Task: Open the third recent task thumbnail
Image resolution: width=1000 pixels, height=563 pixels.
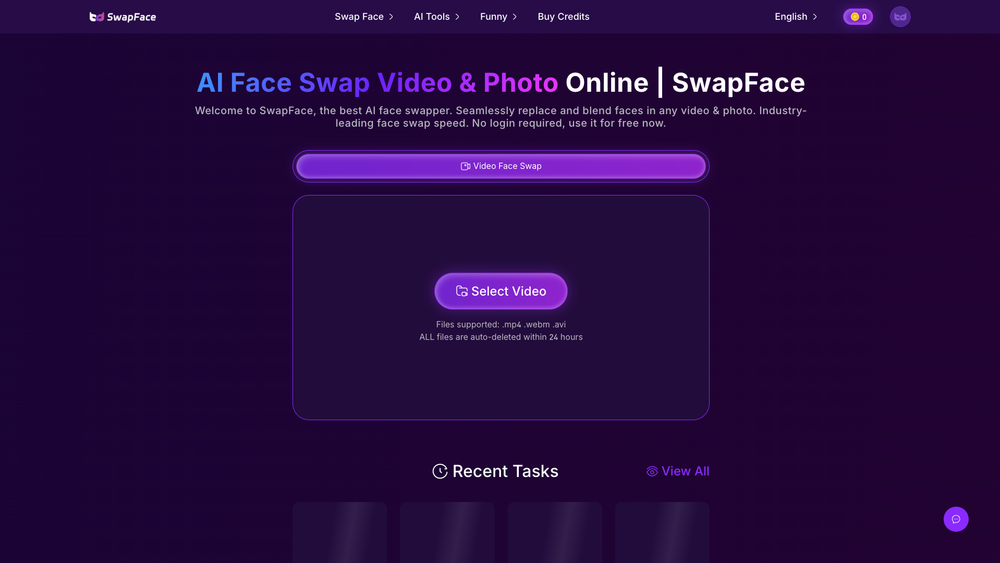Action: coord(555,532)
